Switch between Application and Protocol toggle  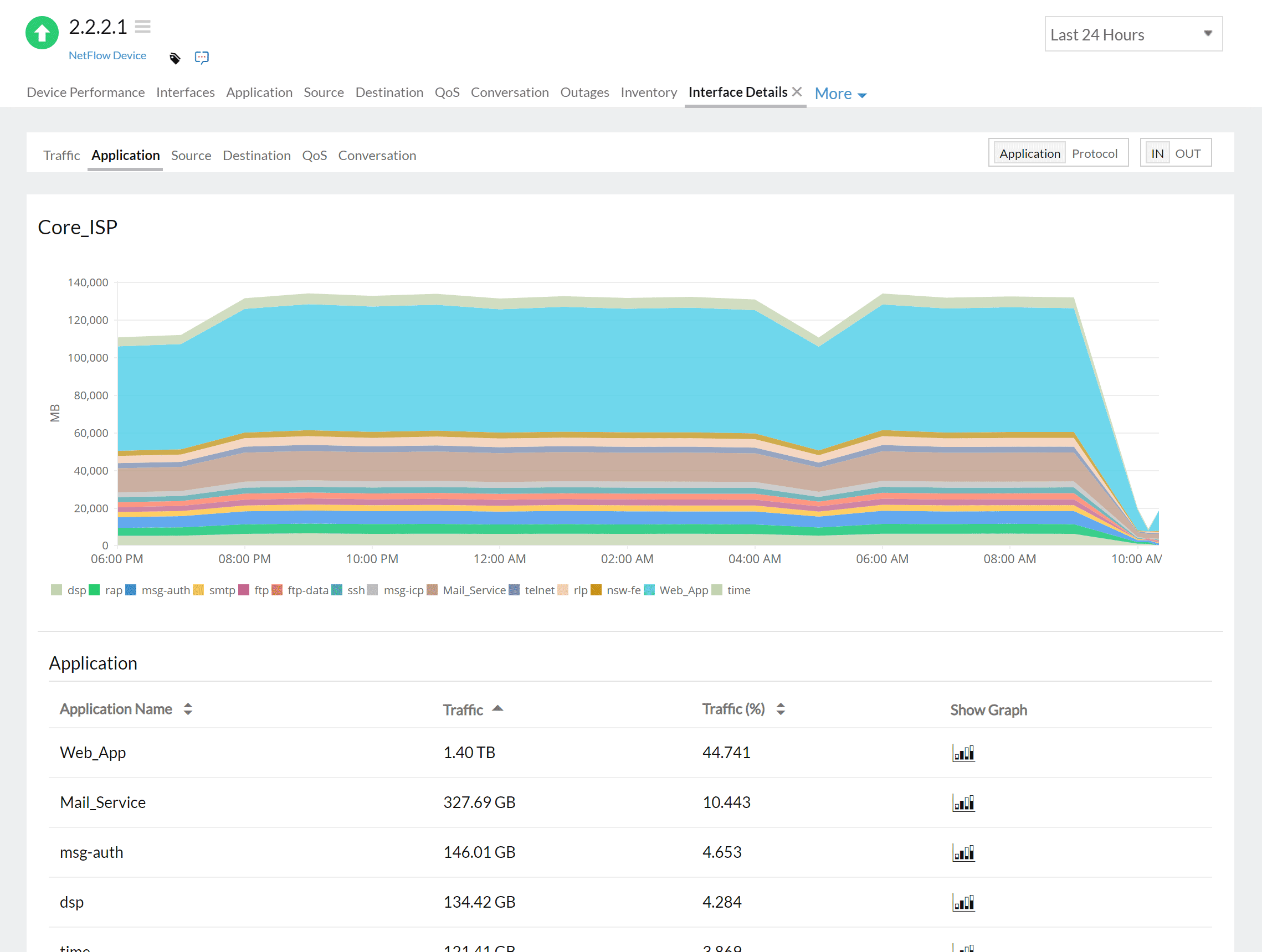pyautogui.click(x=1093, y=153)
